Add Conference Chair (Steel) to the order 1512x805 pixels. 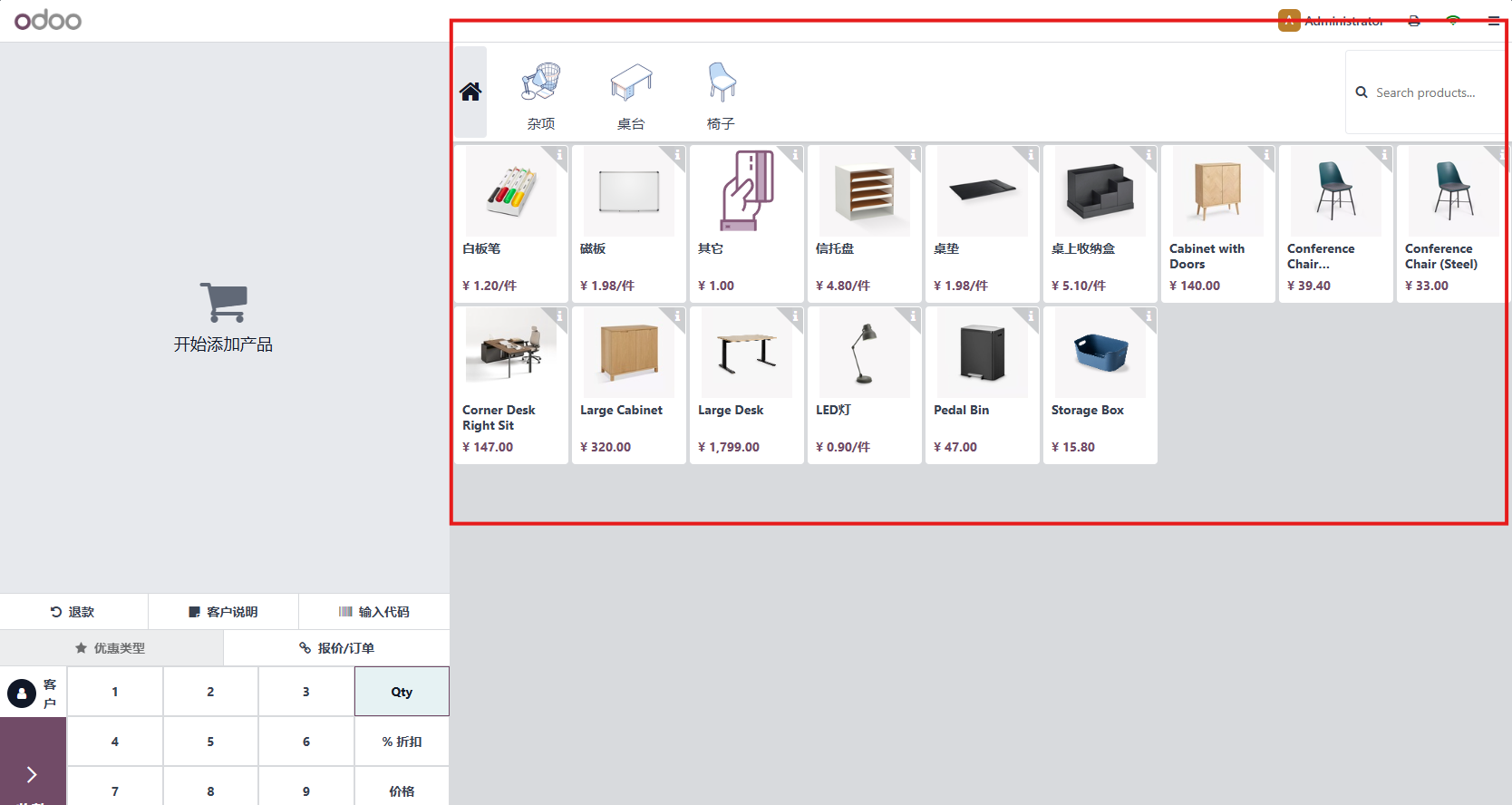1454,224
